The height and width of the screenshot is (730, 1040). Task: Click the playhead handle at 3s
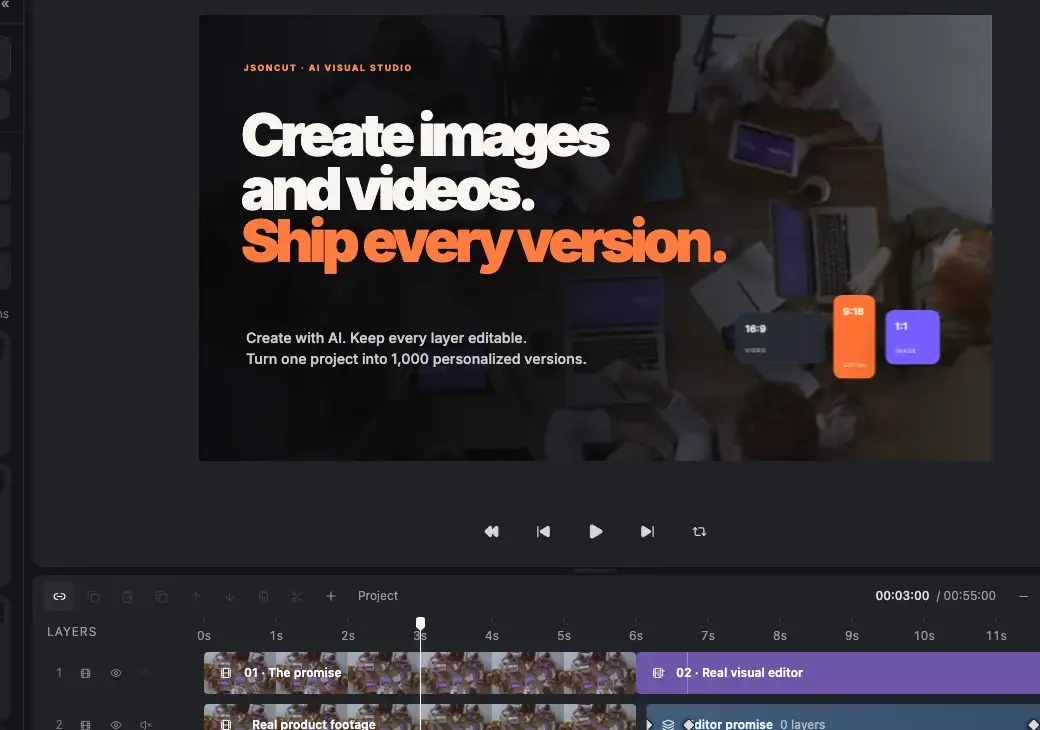[421, 623]
